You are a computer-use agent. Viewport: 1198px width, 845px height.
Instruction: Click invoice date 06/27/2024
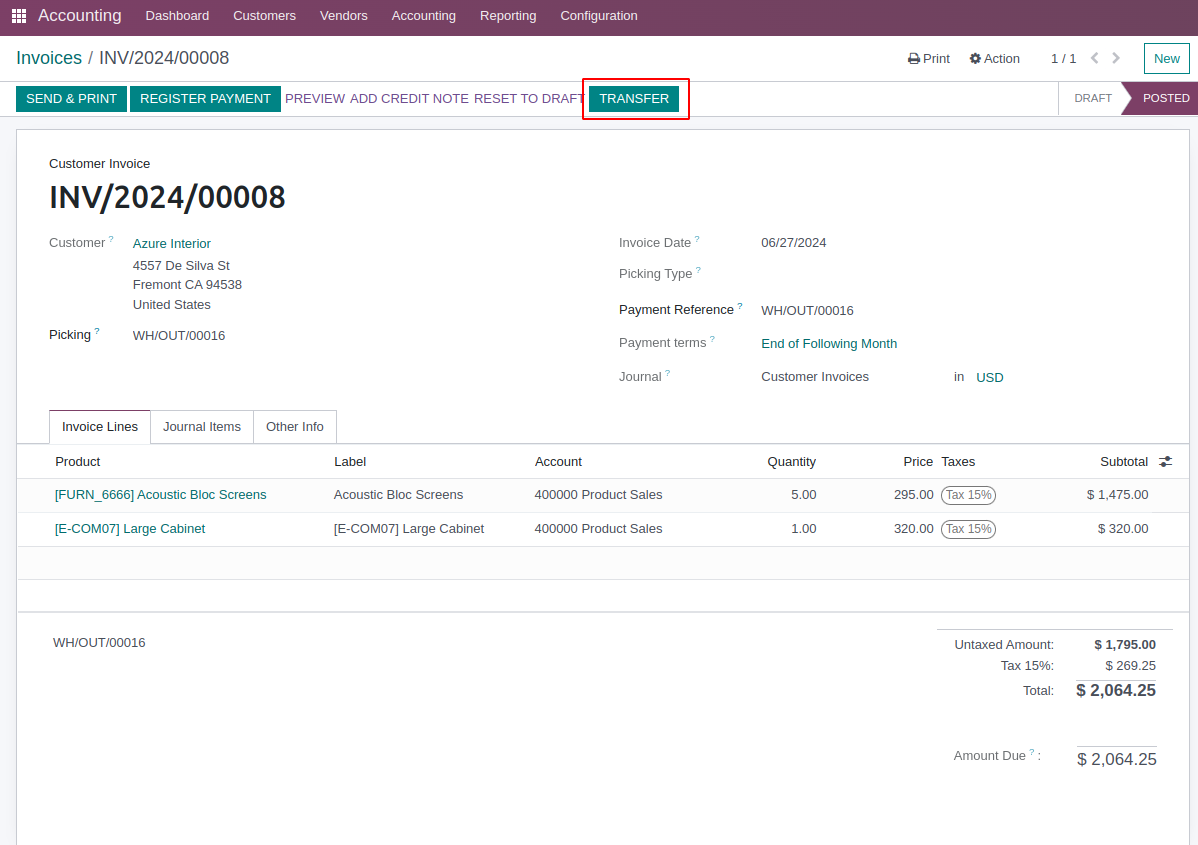(794, 243)
